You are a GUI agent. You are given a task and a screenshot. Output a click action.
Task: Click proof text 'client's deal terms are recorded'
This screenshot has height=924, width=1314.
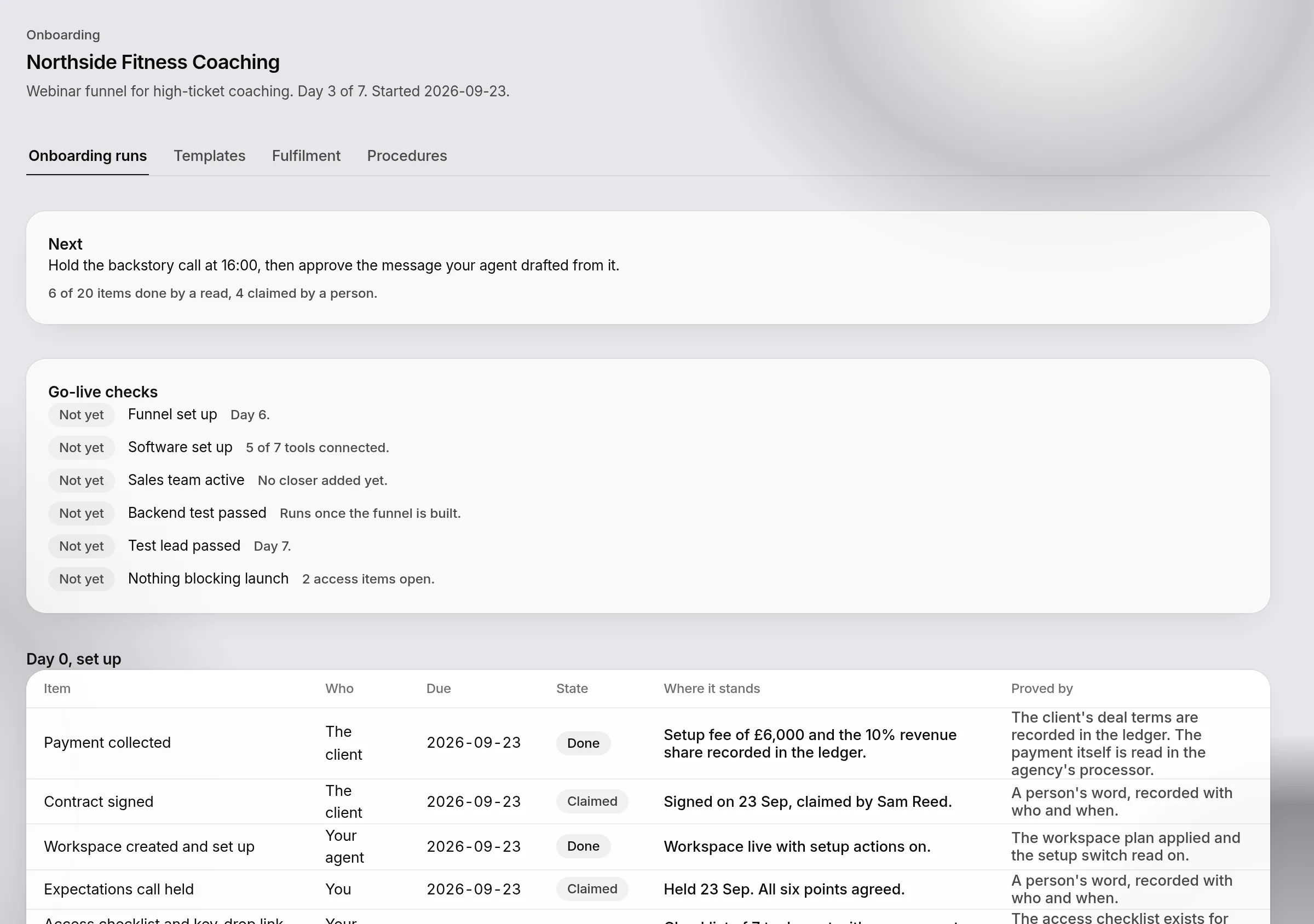pos(1109,744)
